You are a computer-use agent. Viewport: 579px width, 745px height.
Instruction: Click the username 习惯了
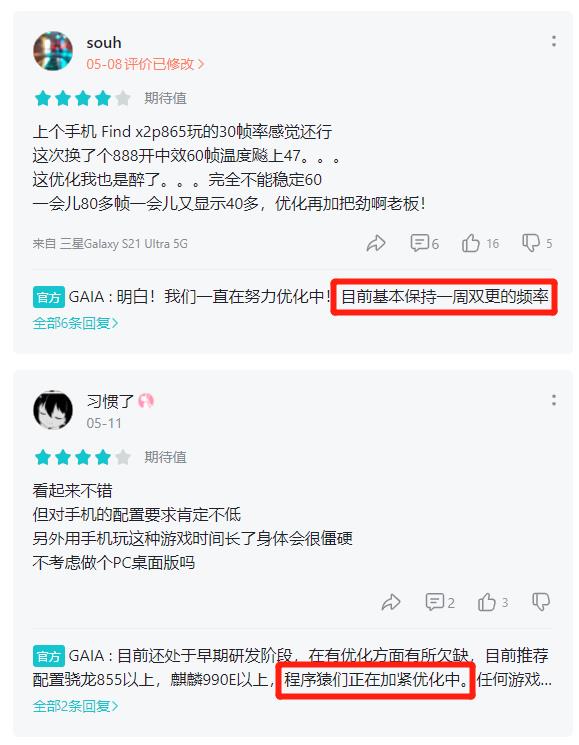pyautogui.click(x=110, y=401)
